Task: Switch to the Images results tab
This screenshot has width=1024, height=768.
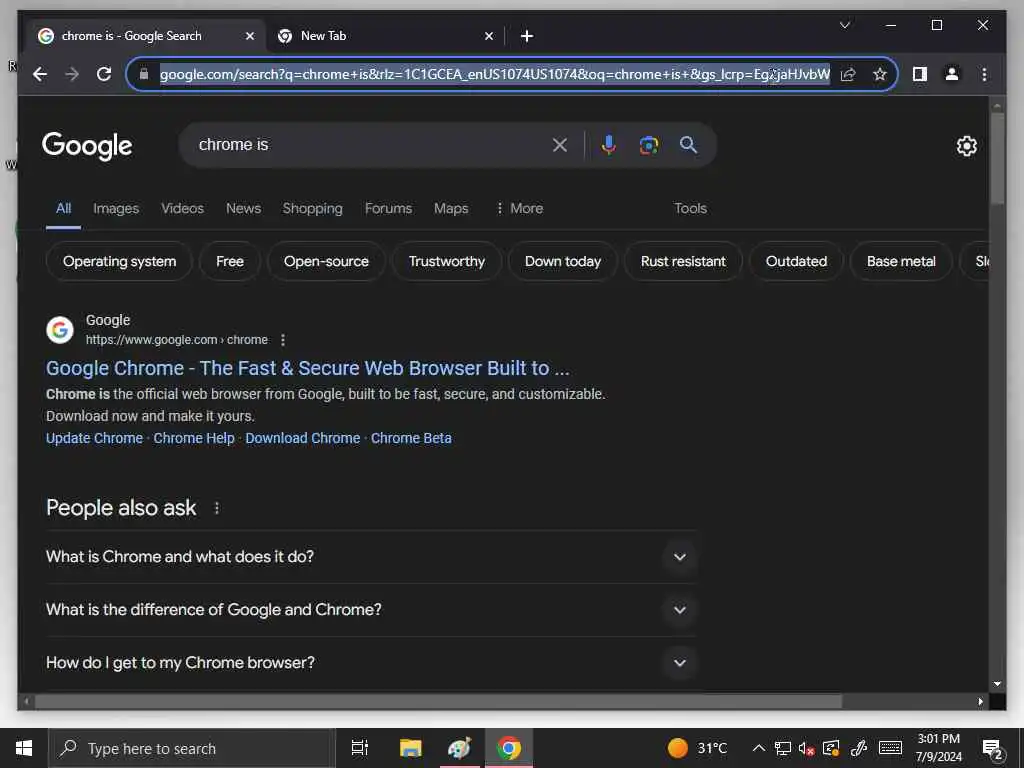Action: (116, 208)
